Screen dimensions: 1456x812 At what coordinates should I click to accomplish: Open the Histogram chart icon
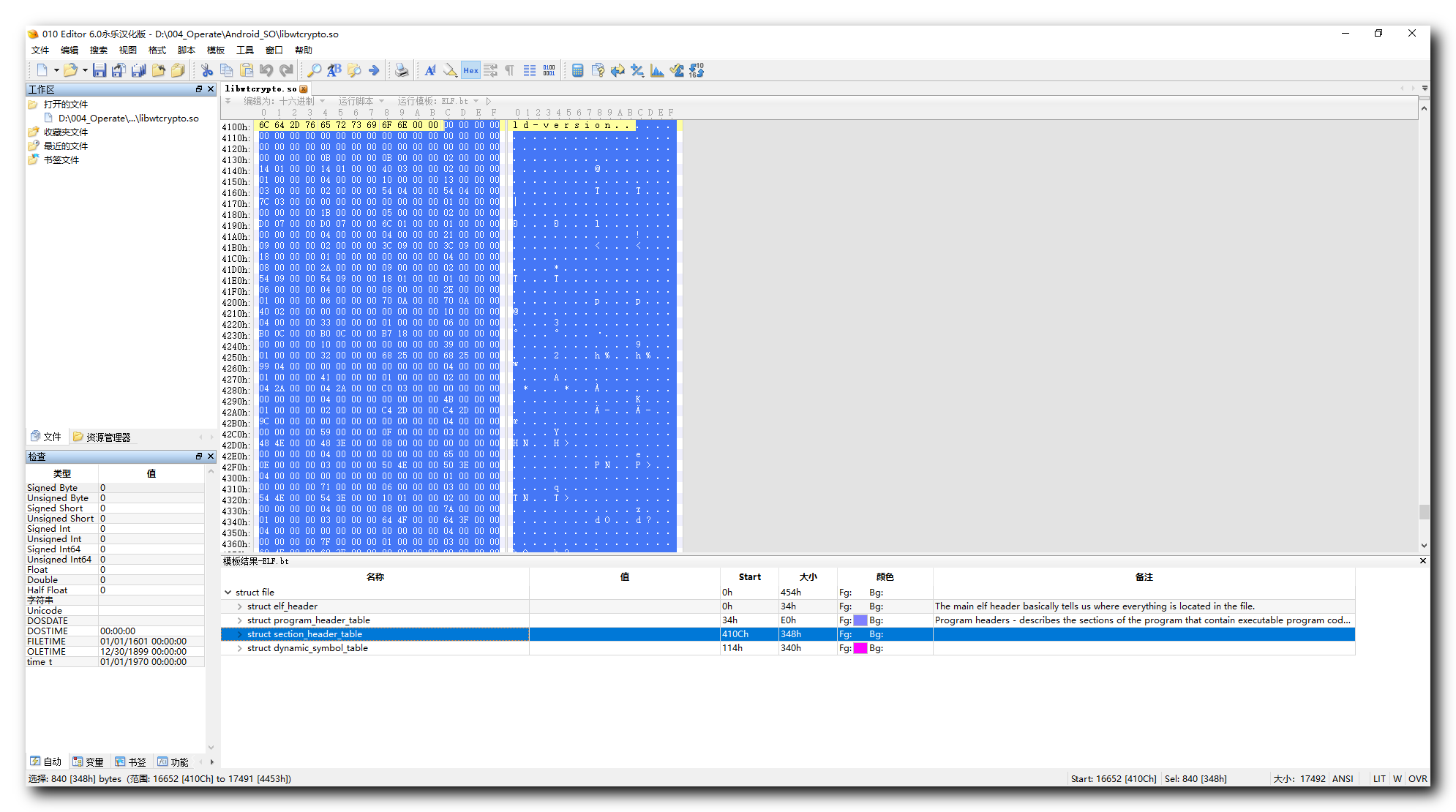[x=657, y=70]
